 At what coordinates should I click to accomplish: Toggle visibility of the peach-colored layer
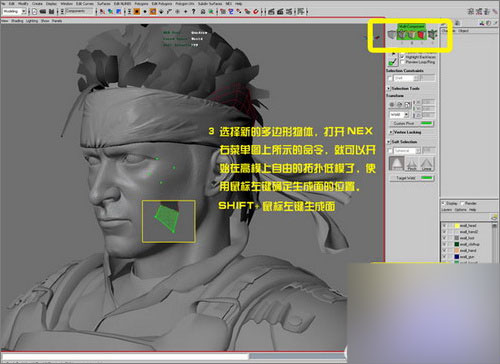point(444,250)
